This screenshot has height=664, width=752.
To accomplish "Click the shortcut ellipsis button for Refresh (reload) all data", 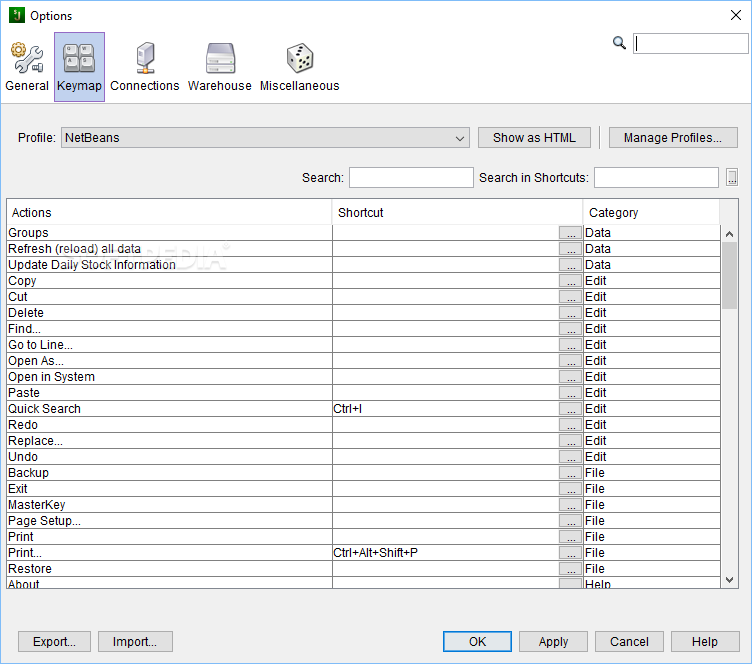I will tap(570, 249).
